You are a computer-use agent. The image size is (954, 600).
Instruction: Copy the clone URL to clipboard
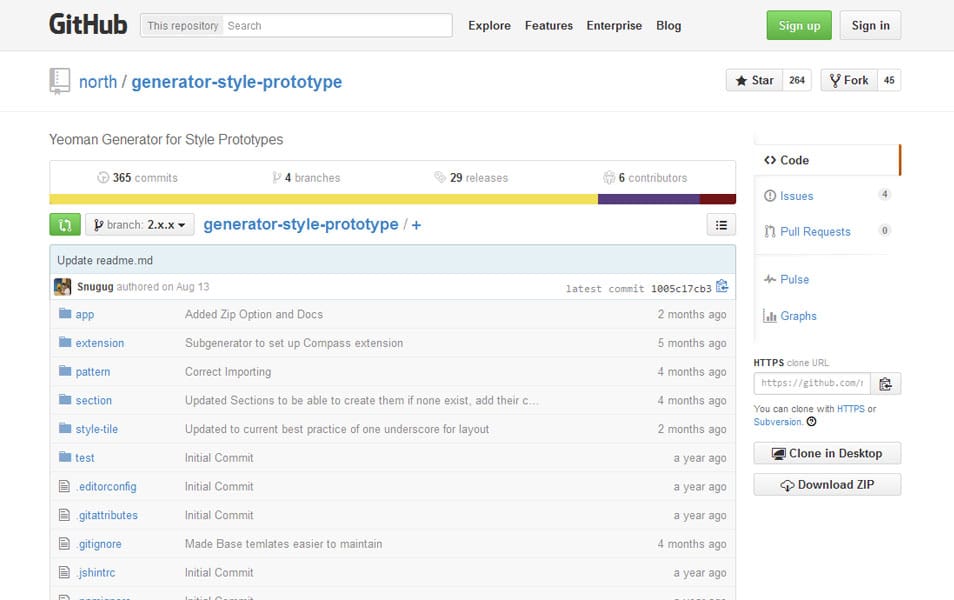[885, 383]
